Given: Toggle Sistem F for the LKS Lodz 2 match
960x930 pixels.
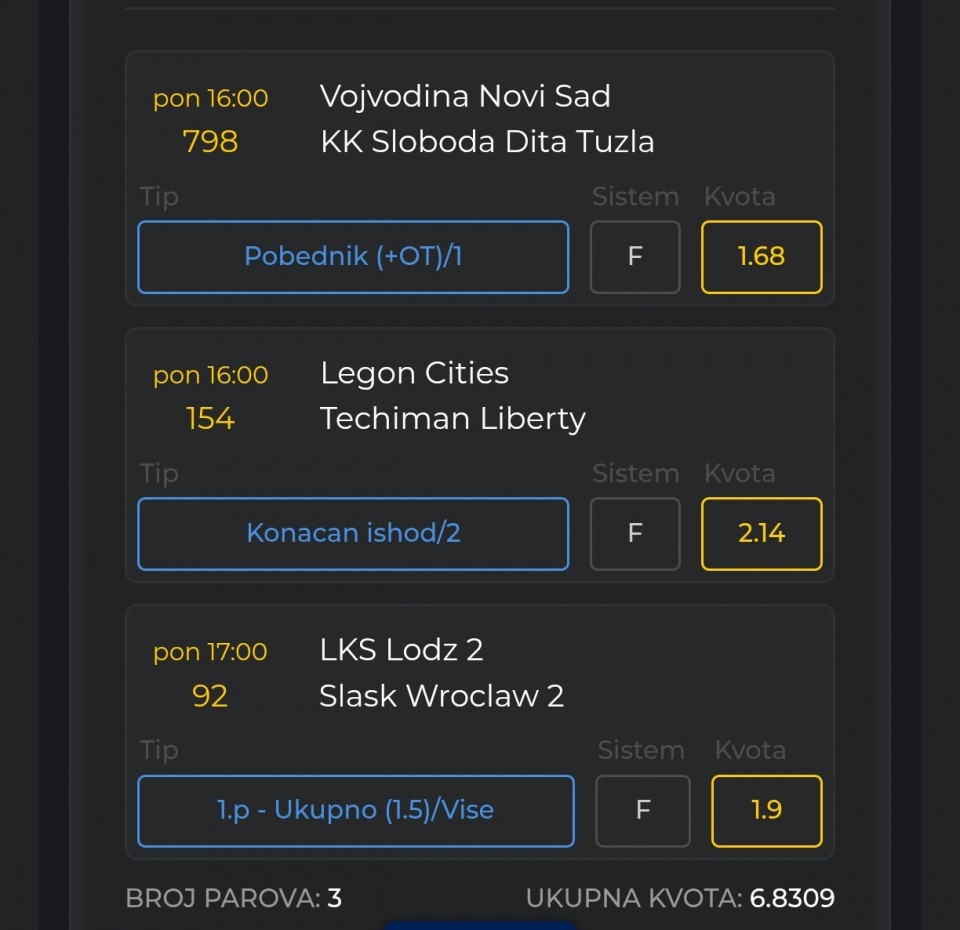Looking at the screenshot, I should (643, 810).
